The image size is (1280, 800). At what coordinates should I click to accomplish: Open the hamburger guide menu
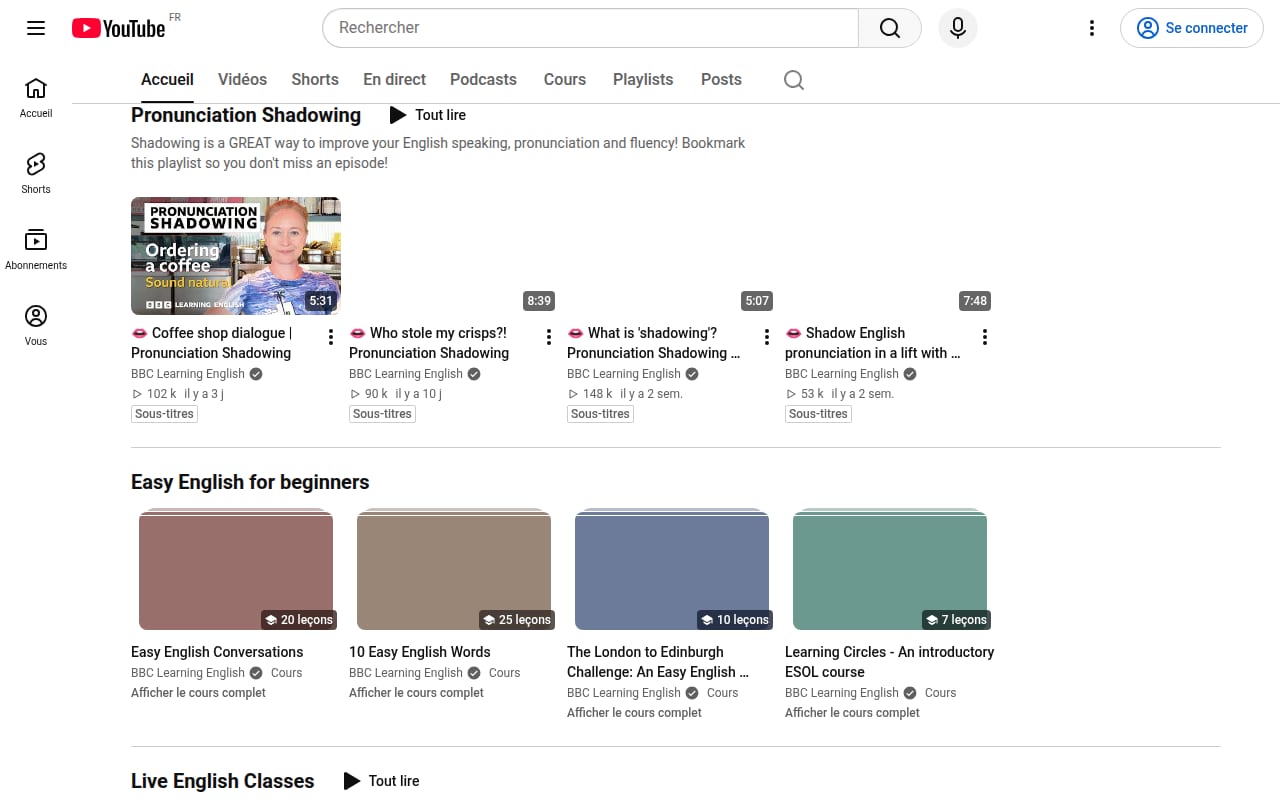pyautogui.click(x=36, y=28)
